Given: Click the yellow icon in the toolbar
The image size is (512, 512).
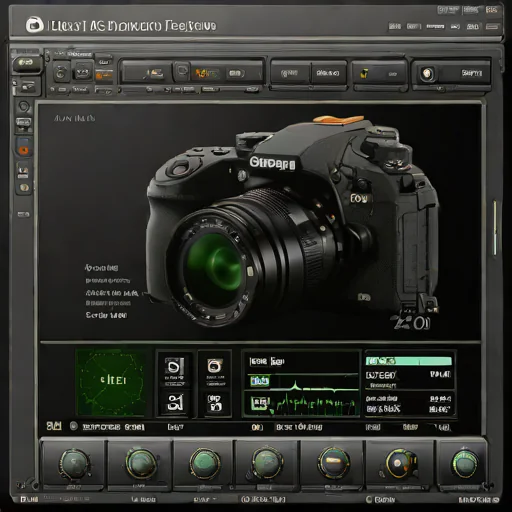Looking at the screenshot, I should (x=364, y=73).
